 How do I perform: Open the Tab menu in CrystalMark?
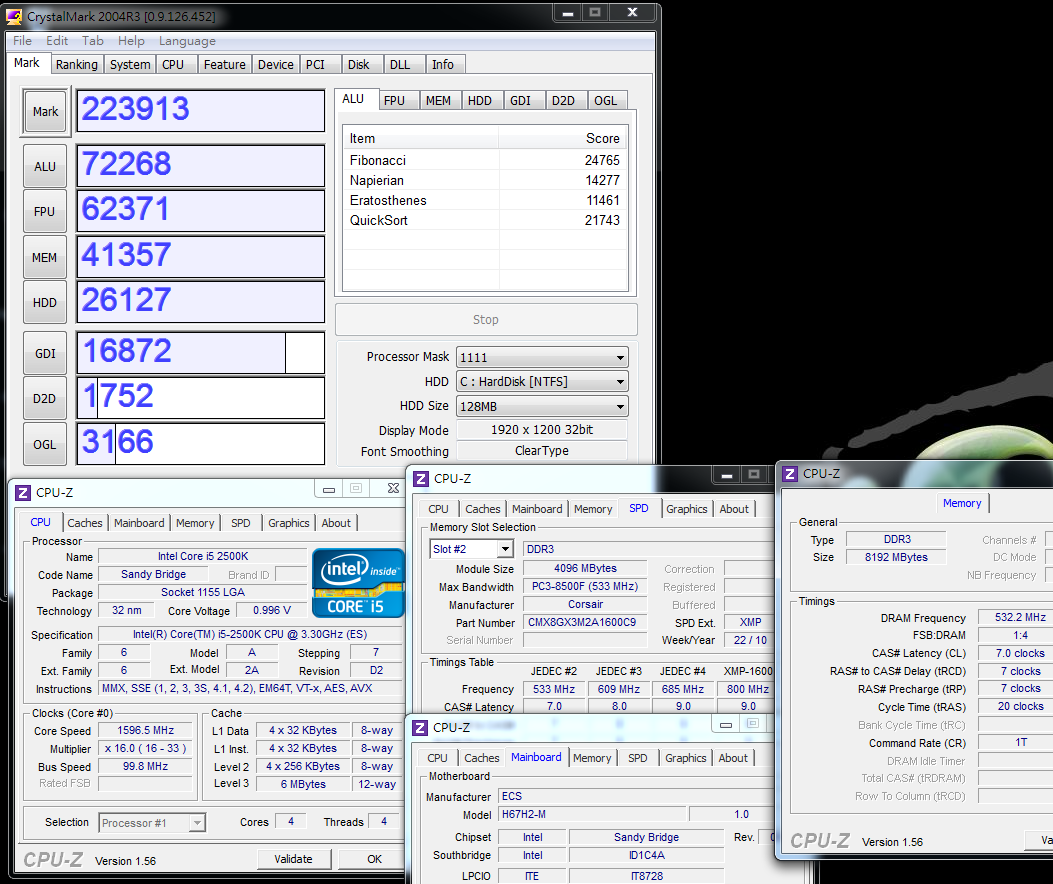pyautogui.click(x=93, y=41)
